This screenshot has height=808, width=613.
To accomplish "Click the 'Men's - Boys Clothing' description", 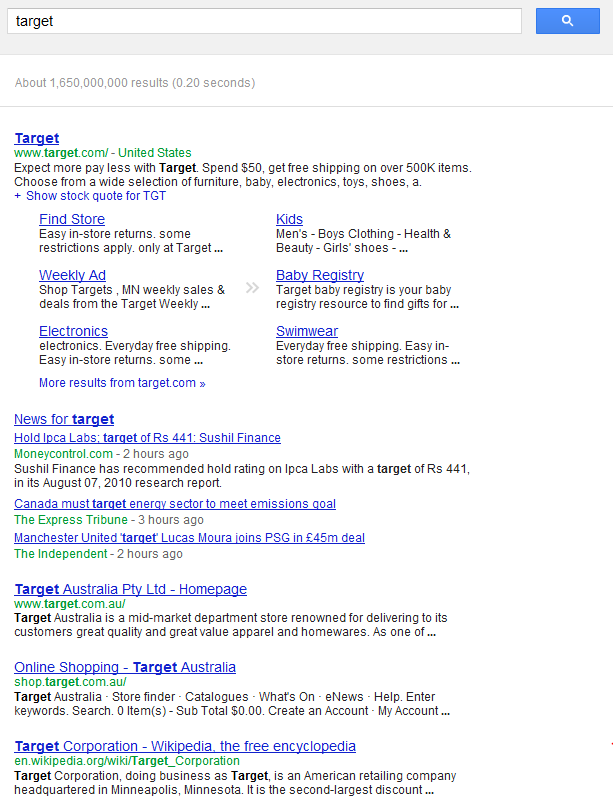I will click(x=364, y=241).
